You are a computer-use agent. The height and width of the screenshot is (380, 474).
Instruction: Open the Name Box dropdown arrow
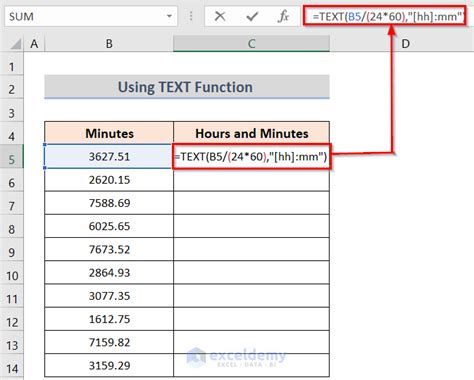(x=169, y=16)
